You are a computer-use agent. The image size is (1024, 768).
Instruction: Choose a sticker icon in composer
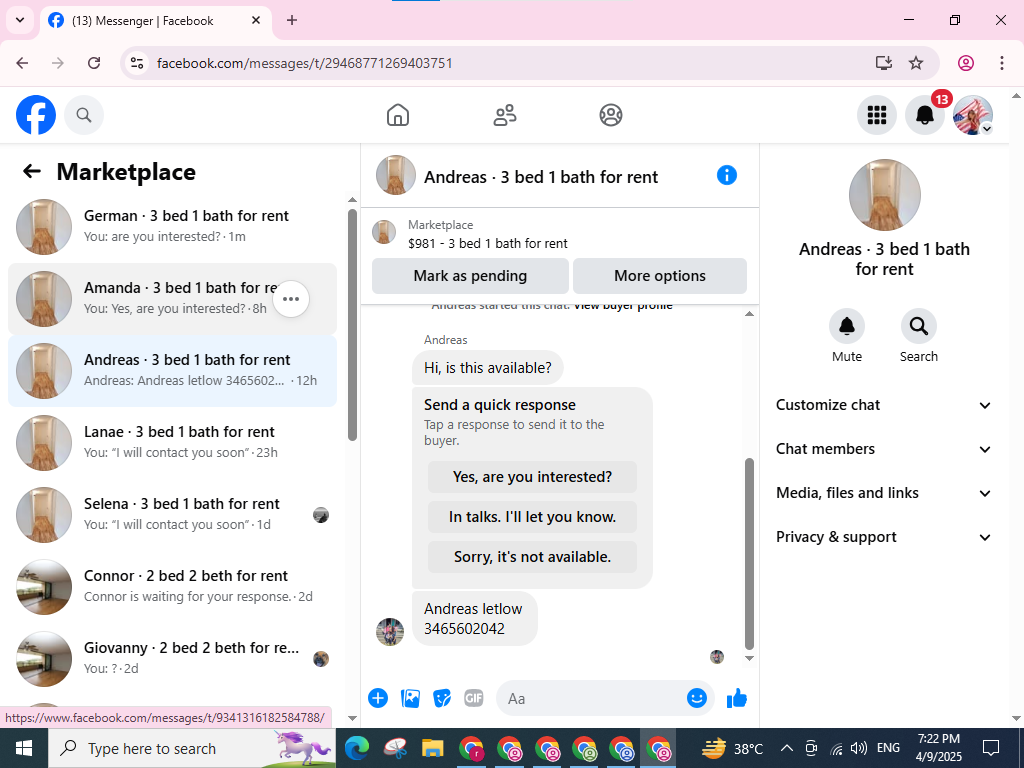click(442, 698)
